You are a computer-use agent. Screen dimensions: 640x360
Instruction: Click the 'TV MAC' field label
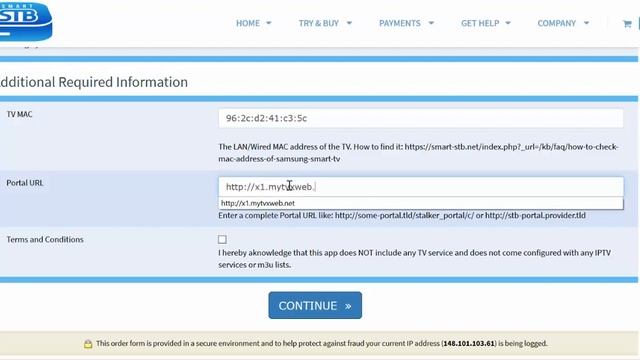(x=19, y=114)
